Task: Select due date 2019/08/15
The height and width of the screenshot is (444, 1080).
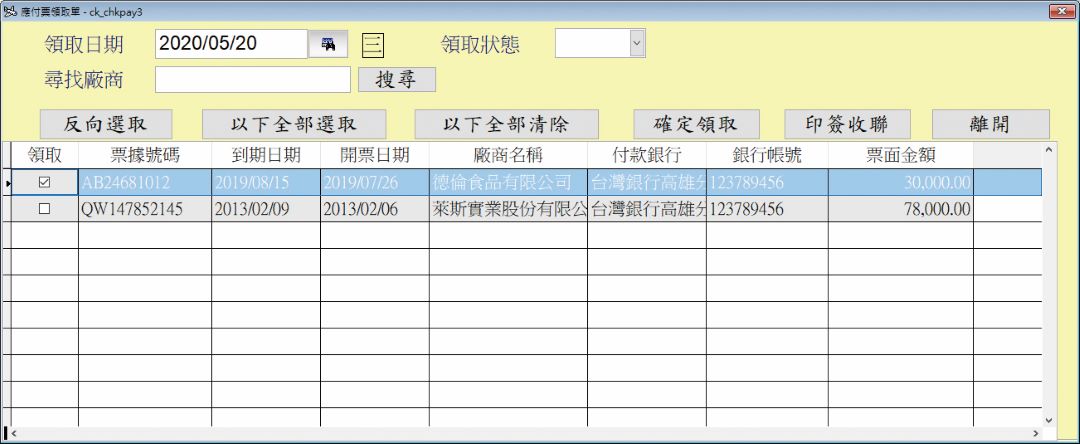Action: coord(266,182)
